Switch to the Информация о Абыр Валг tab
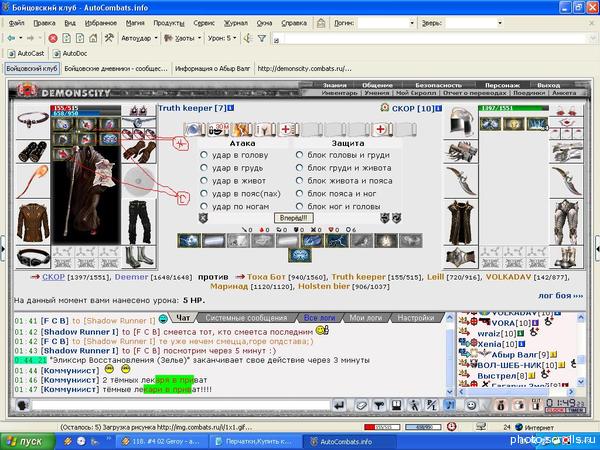 pos(212,69)
